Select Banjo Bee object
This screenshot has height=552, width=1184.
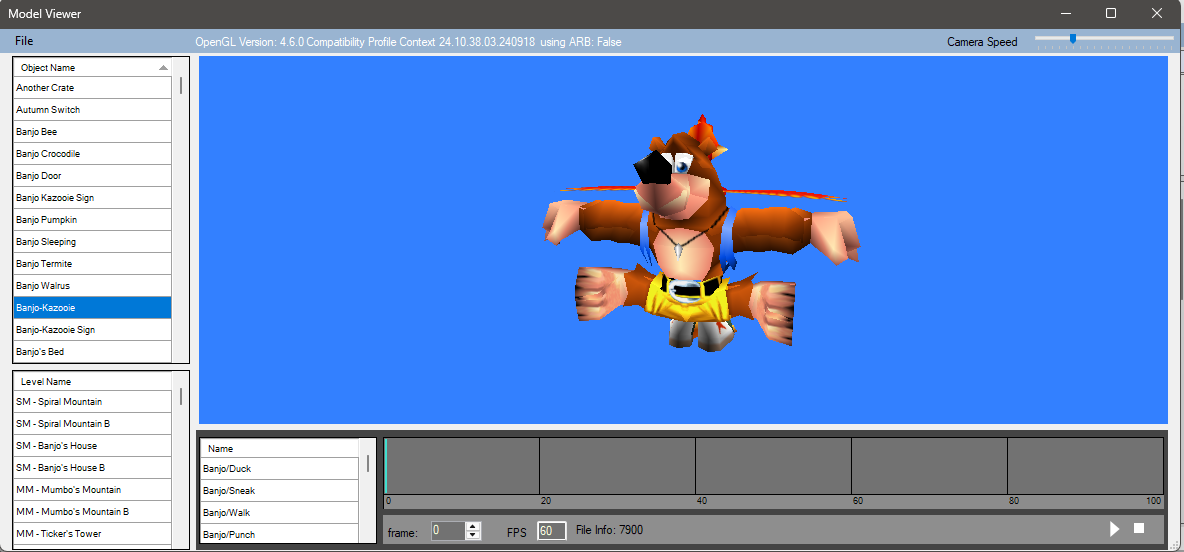(92, 131)
